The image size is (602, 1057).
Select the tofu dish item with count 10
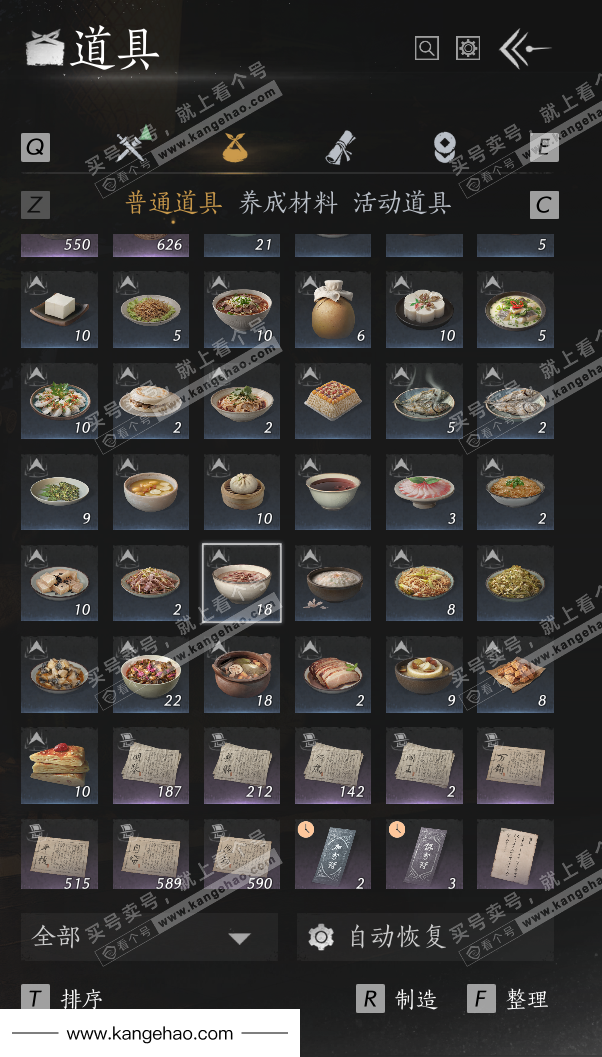[x=59, y=310]
